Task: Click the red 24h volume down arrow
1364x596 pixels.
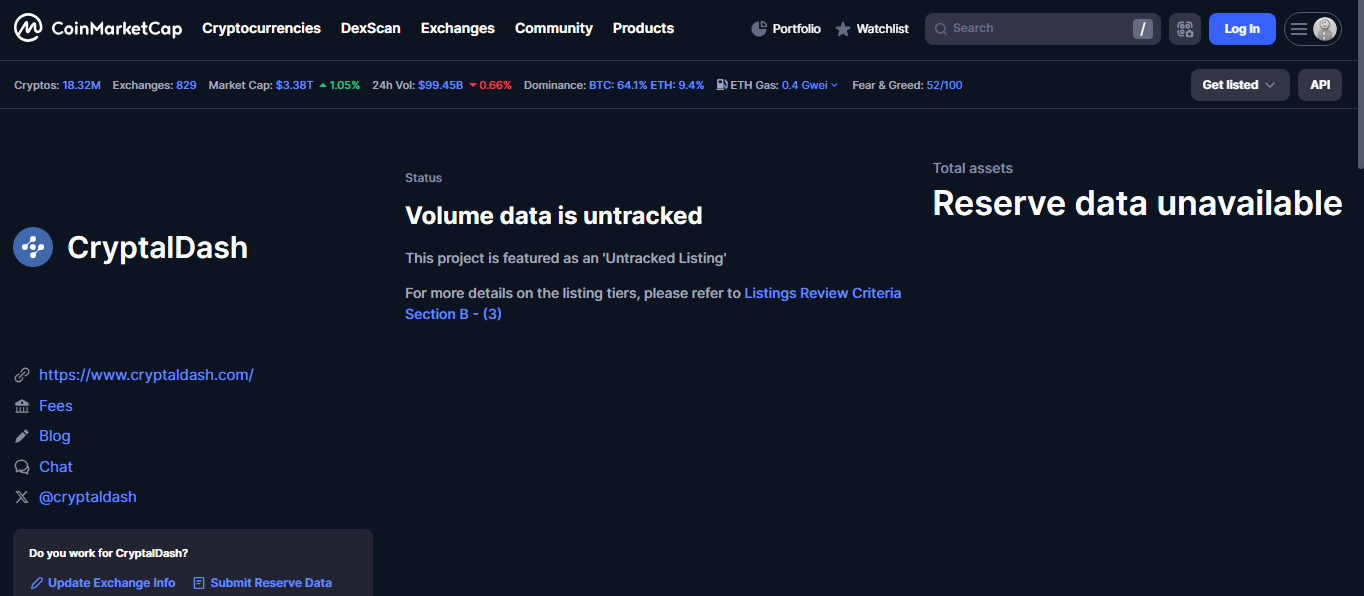Action: point(473,85)
